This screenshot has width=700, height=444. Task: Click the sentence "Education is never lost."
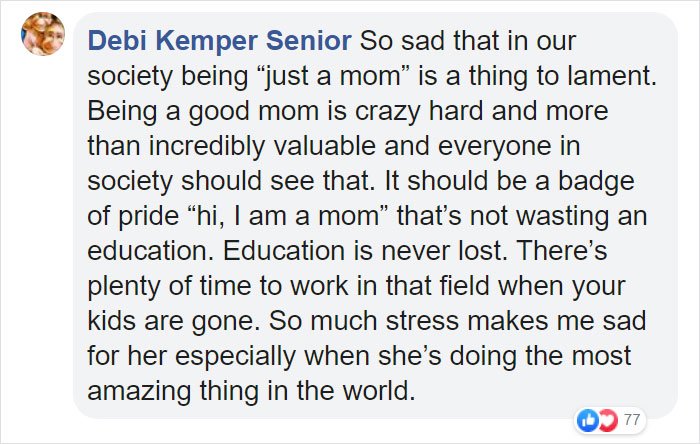(x=365, y=251)
